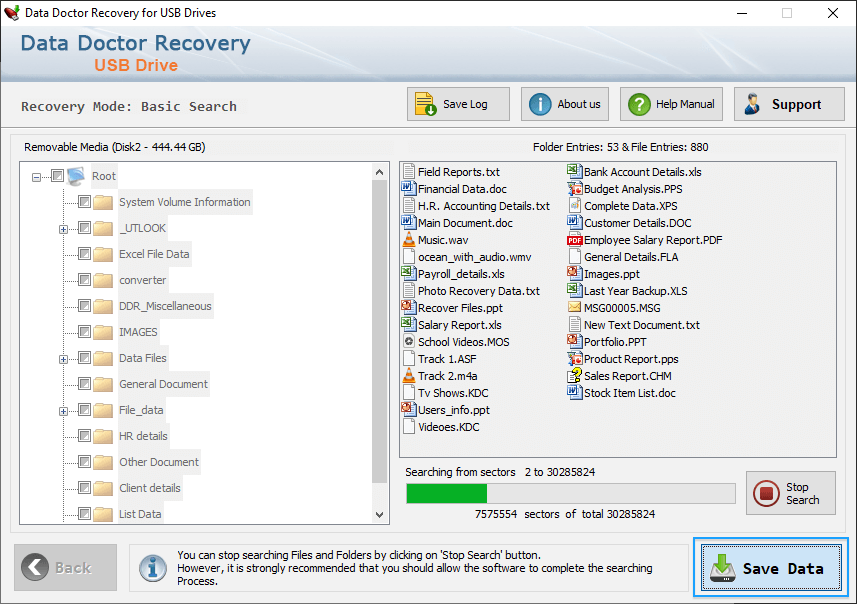Click MSG00005.MSG envelope icon
Screen dimensions: 857x604
click(574, 307)
